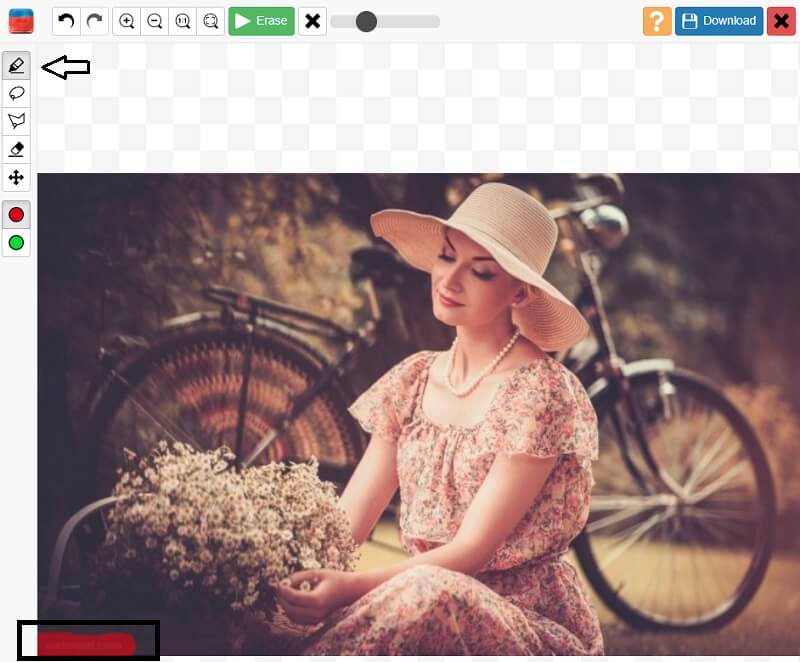
Task: Fit the image to the screen
Action: coord(212,20)
